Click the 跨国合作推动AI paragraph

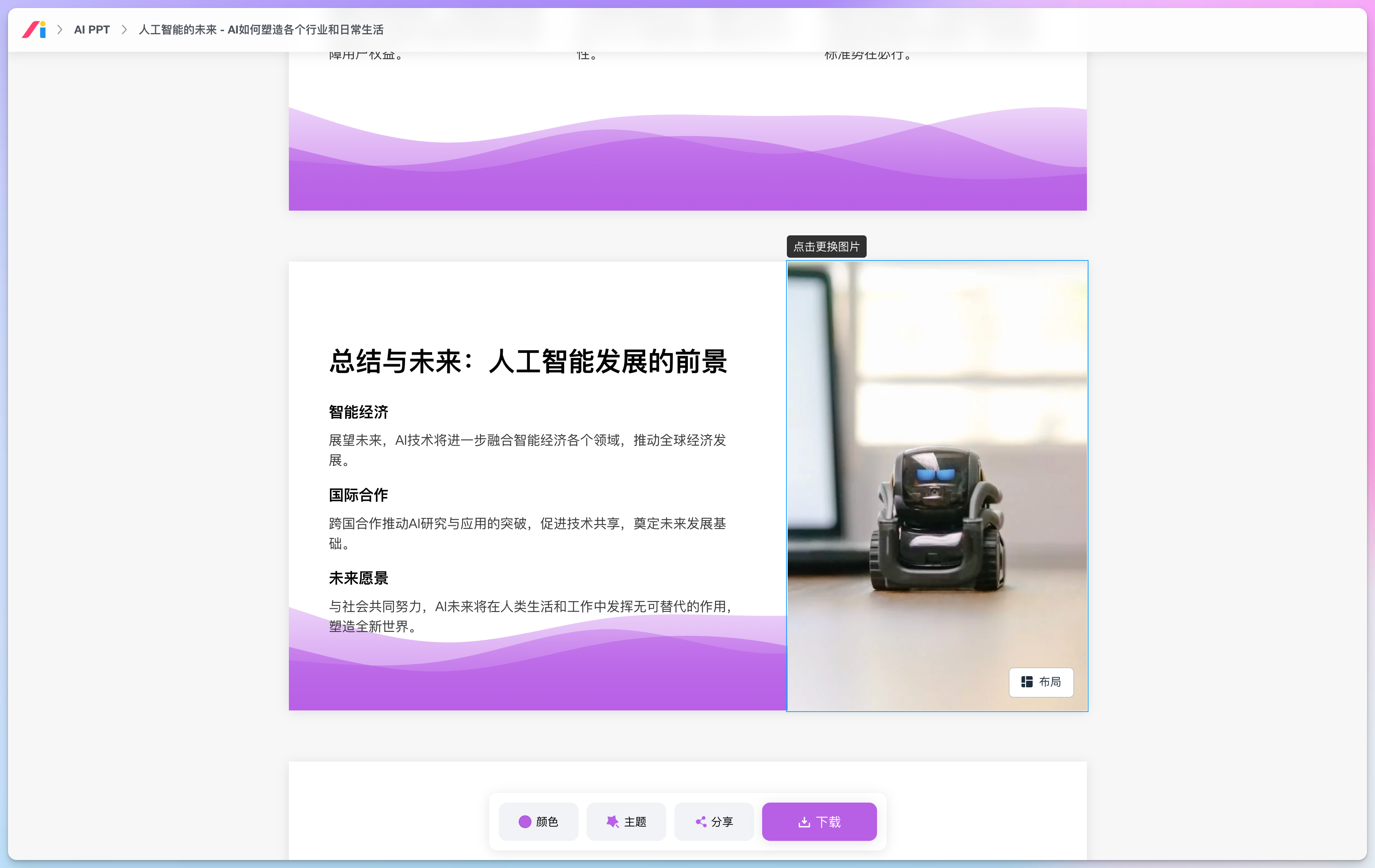[x=527, y=533]
